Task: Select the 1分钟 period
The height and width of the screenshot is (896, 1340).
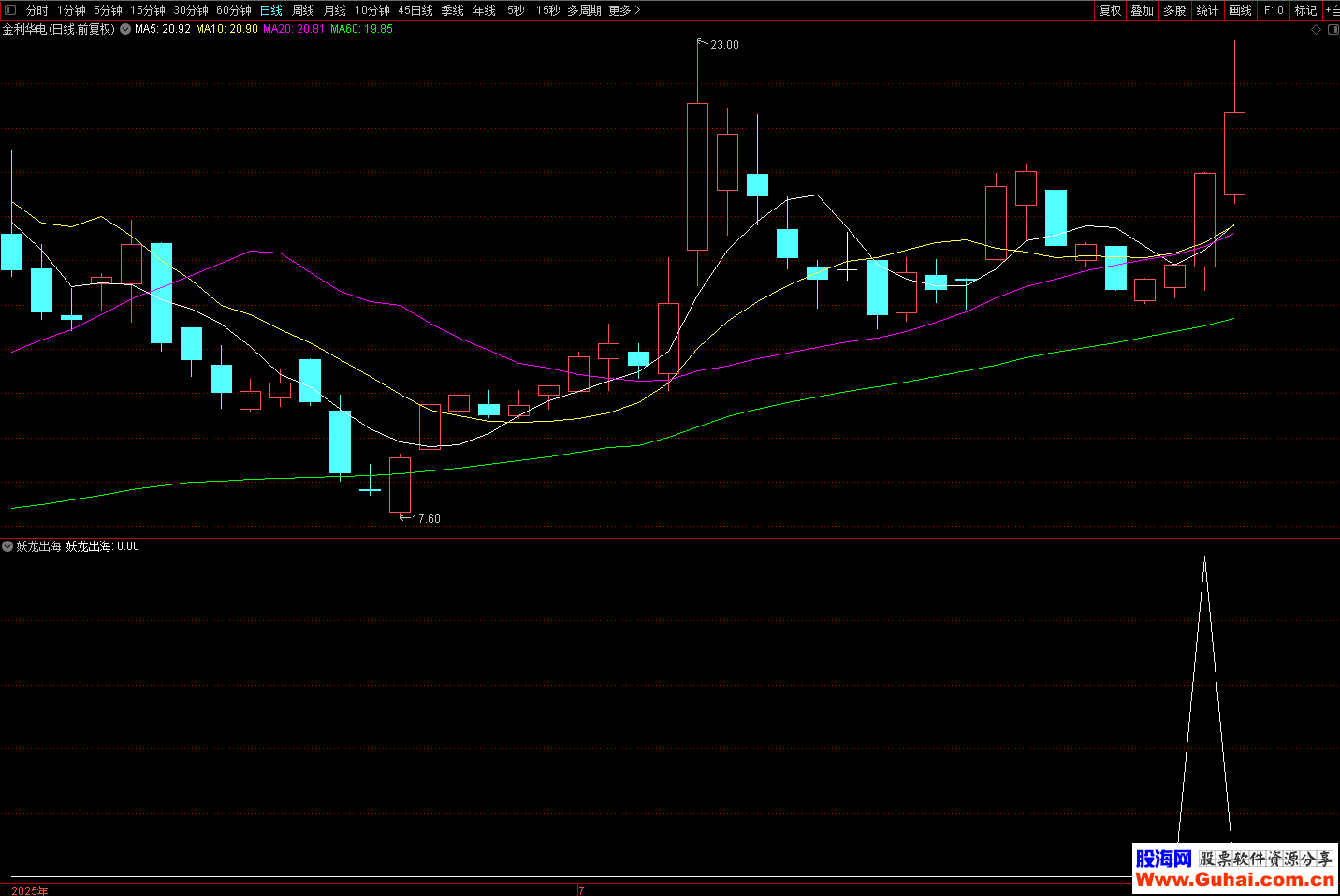Action: point(71,10)
